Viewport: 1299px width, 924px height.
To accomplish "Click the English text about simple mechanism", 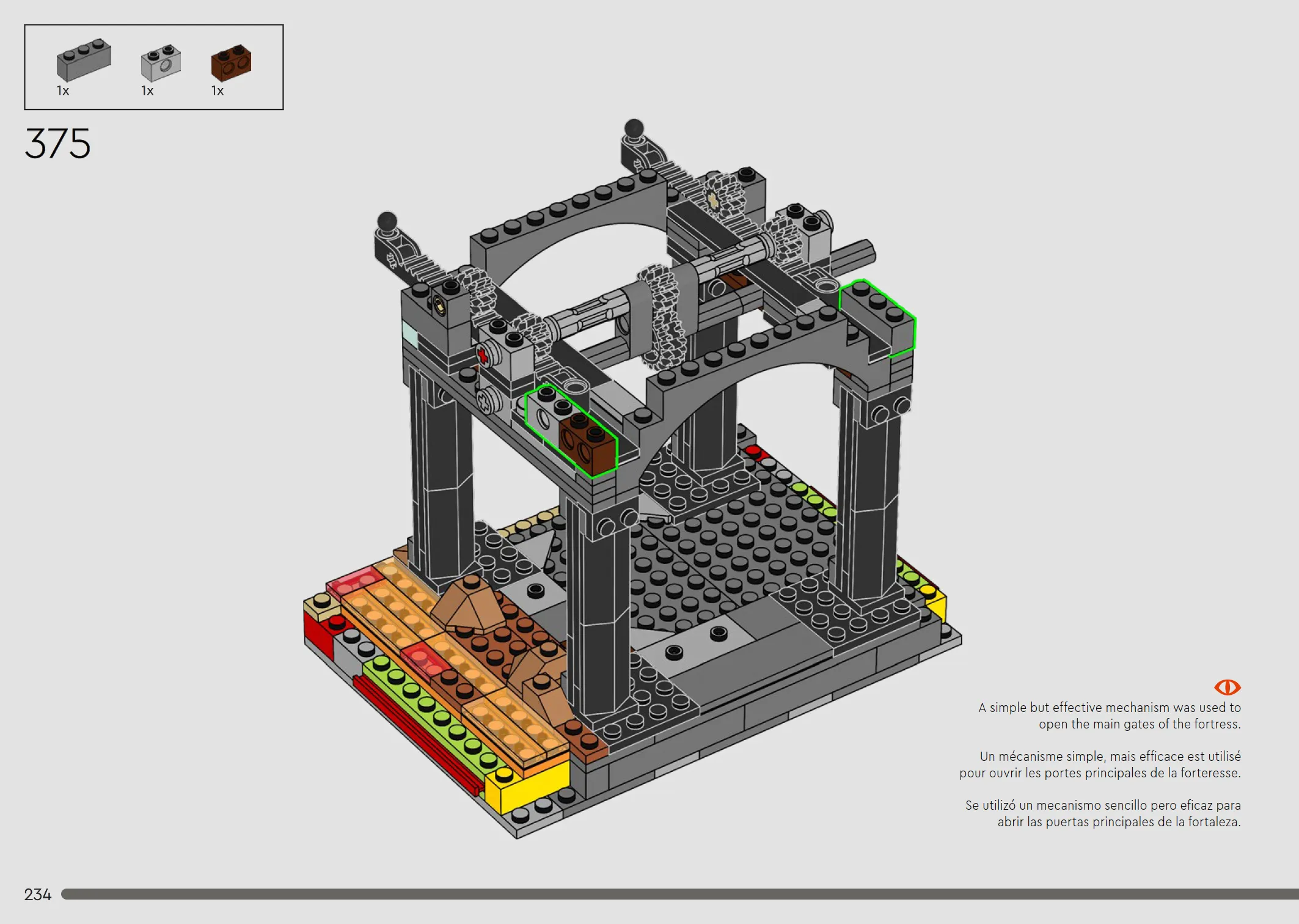I will [x=1109, y=716].
